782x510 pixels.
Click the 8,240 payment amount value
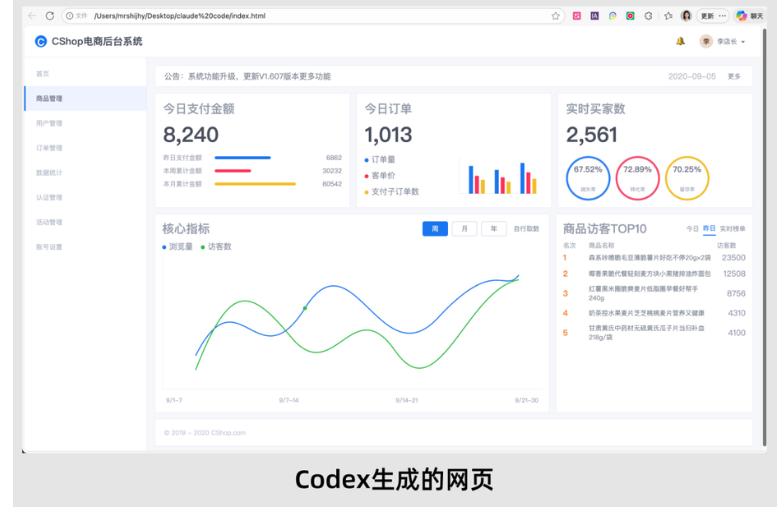click(x=191, y=135)
